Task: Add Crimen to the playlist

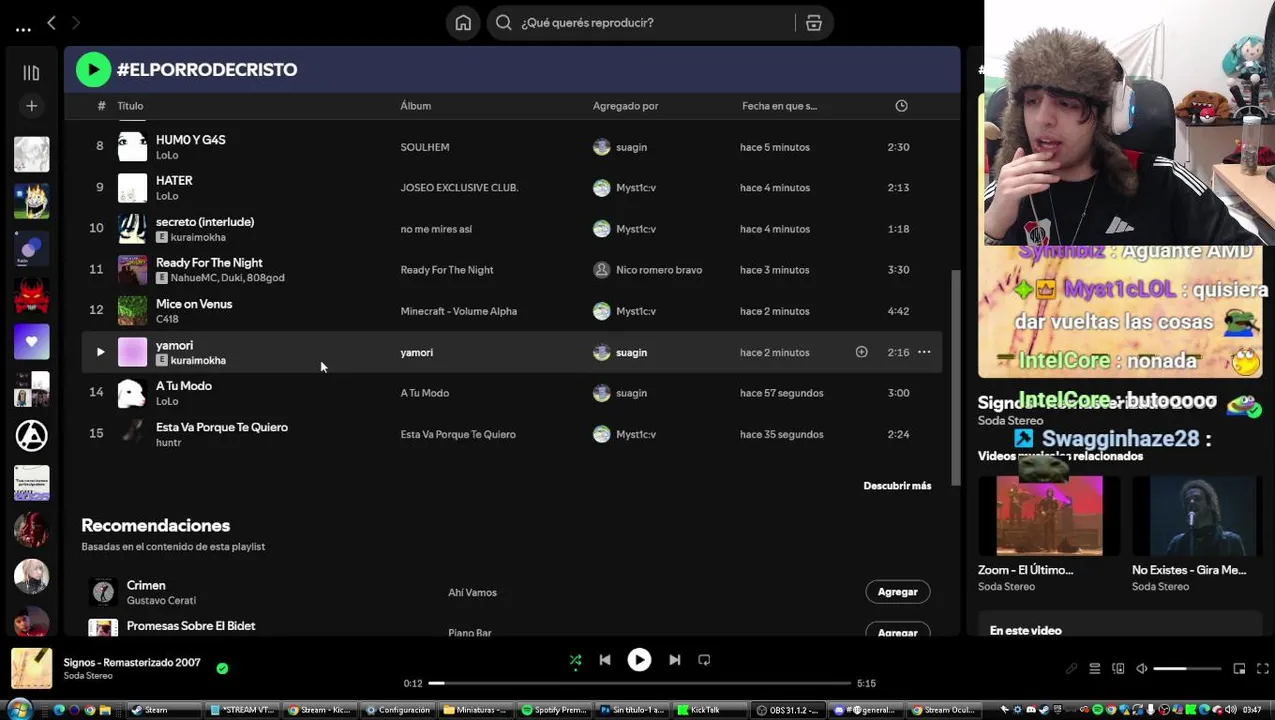Action: click(897, 592)
